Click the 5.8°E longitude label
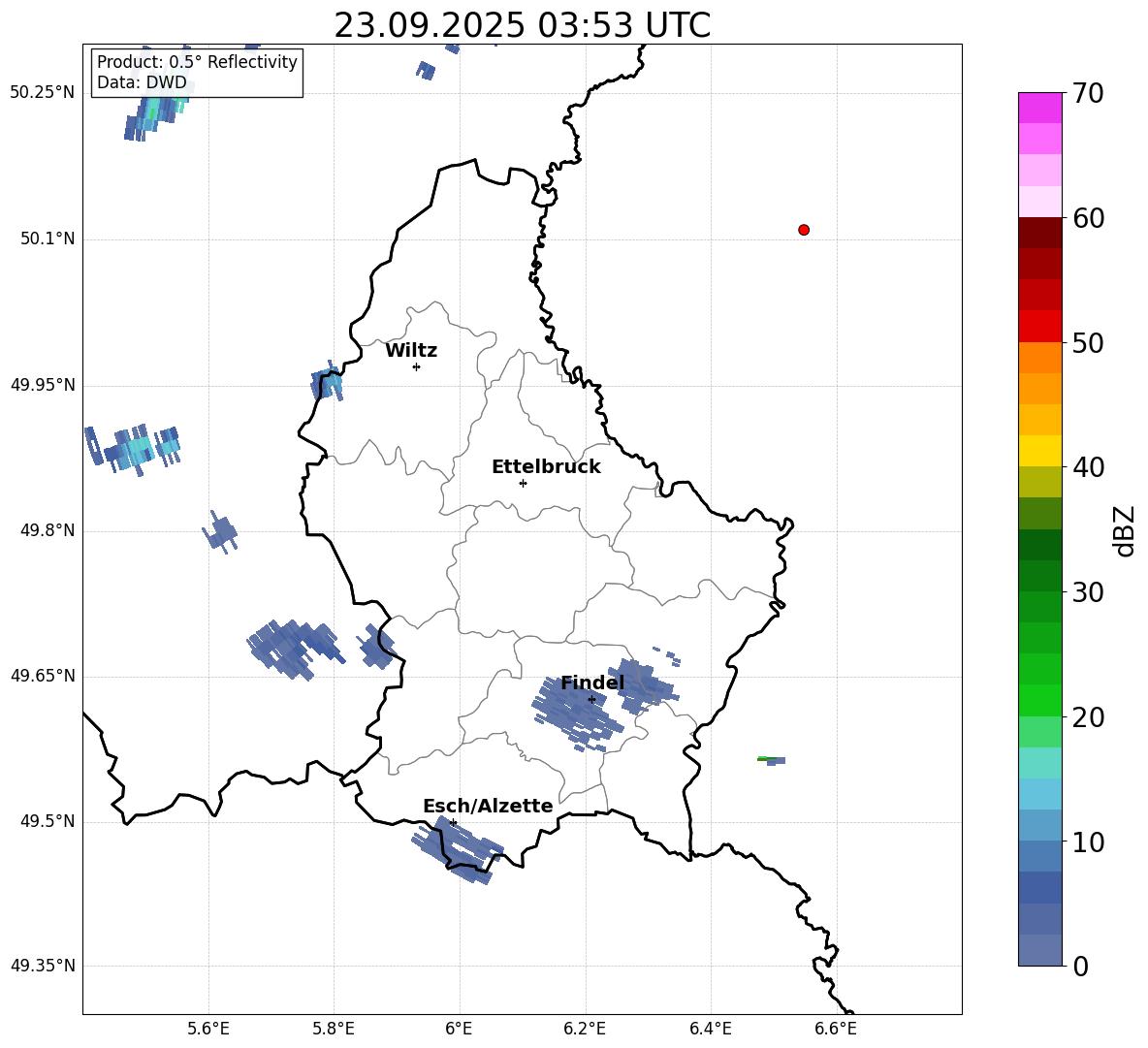This screenshot has width=1148, height=1048. 334,1029
